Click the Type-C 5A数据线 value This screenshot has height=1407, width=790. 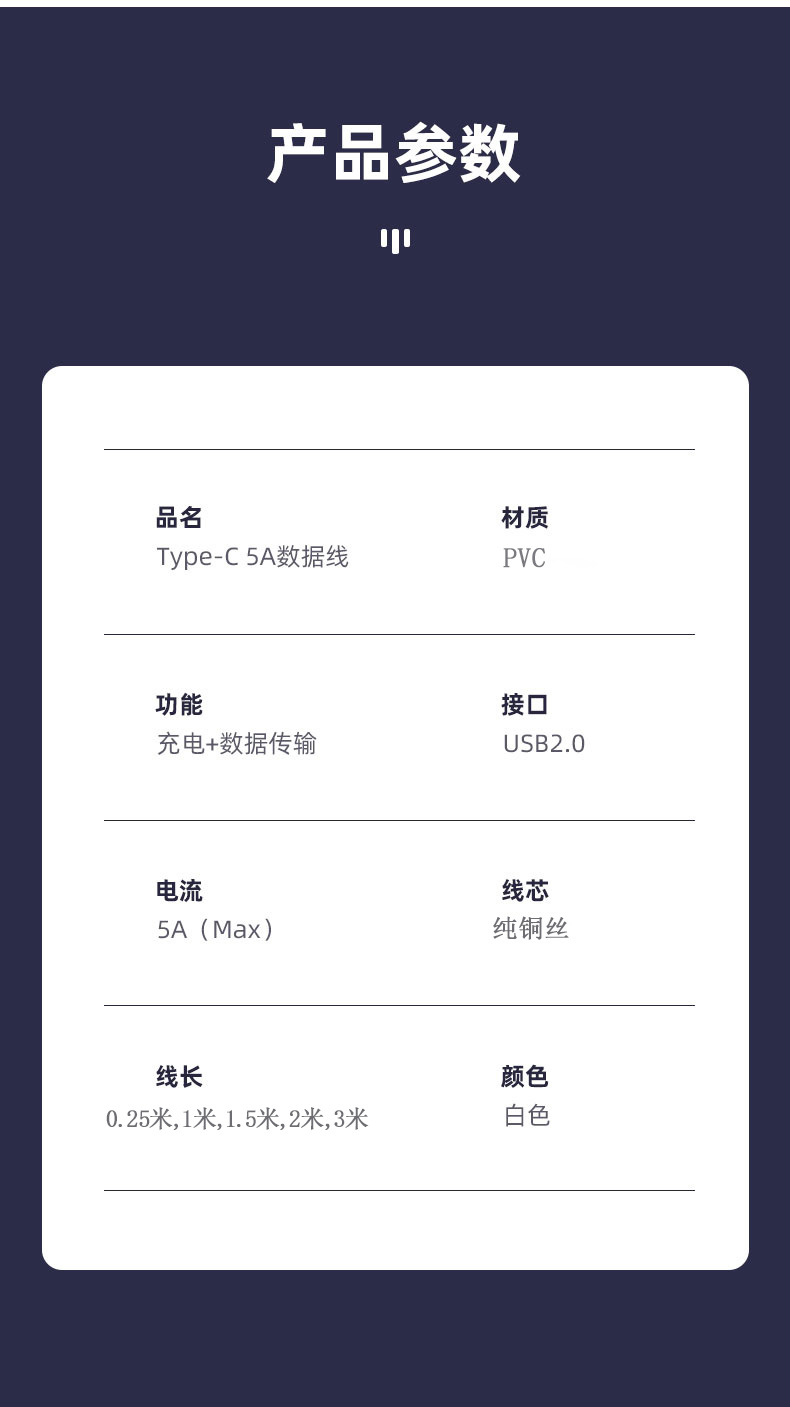252,557
